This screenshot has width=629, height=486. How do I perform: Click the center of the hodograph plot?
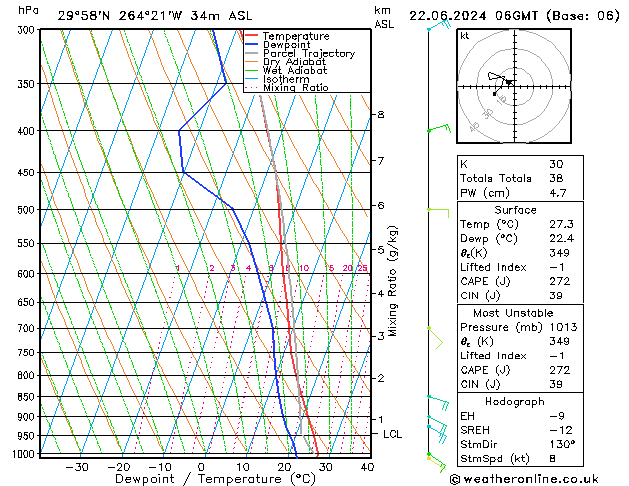510,82
